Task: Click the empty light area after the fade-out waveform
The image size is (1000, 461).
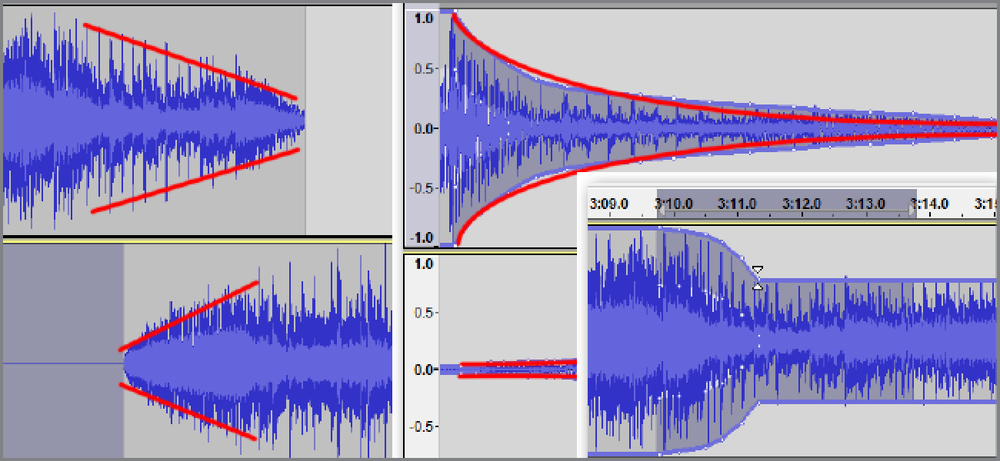Action: pos(348,120)
